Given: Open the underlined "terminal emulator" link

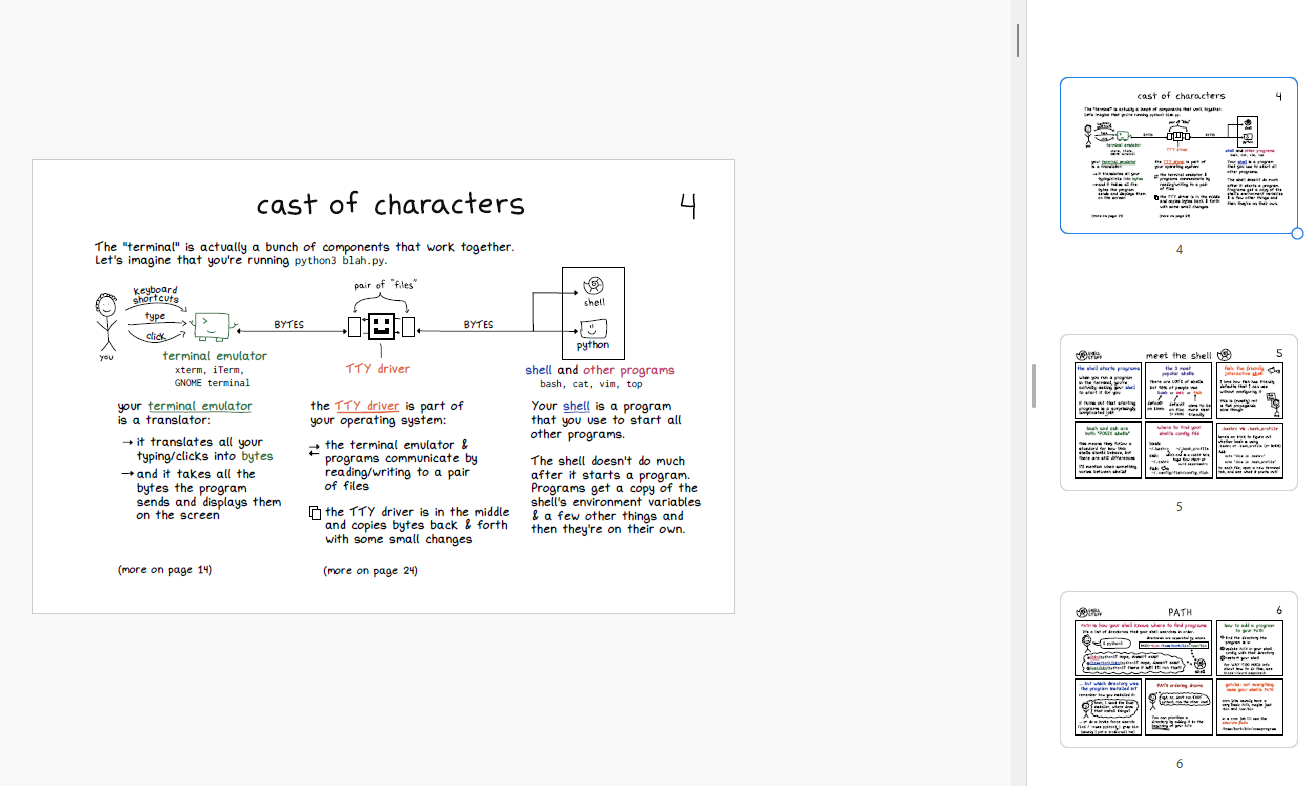Looking at the screenshot, I should coord(200,406).
